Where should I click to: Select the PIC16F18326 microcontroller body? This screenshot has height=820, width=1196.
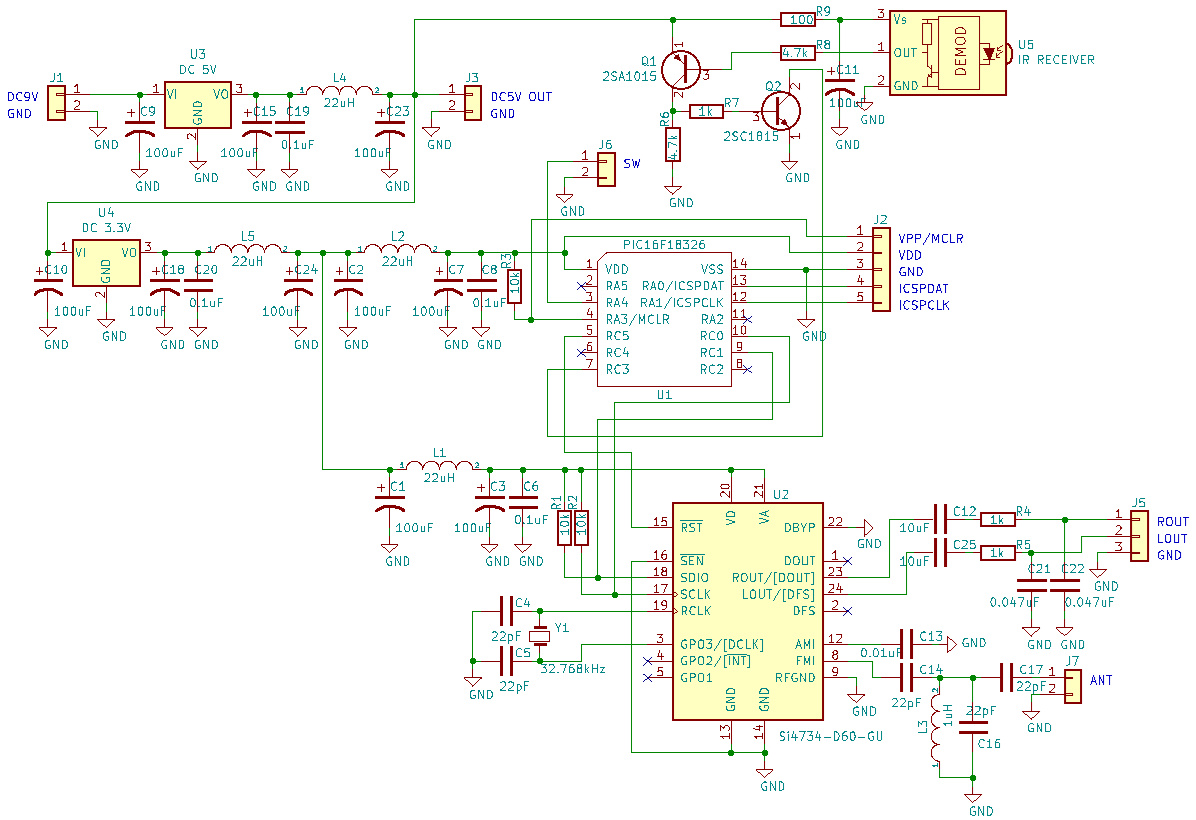pyautogui.click(x=664, y=320)
